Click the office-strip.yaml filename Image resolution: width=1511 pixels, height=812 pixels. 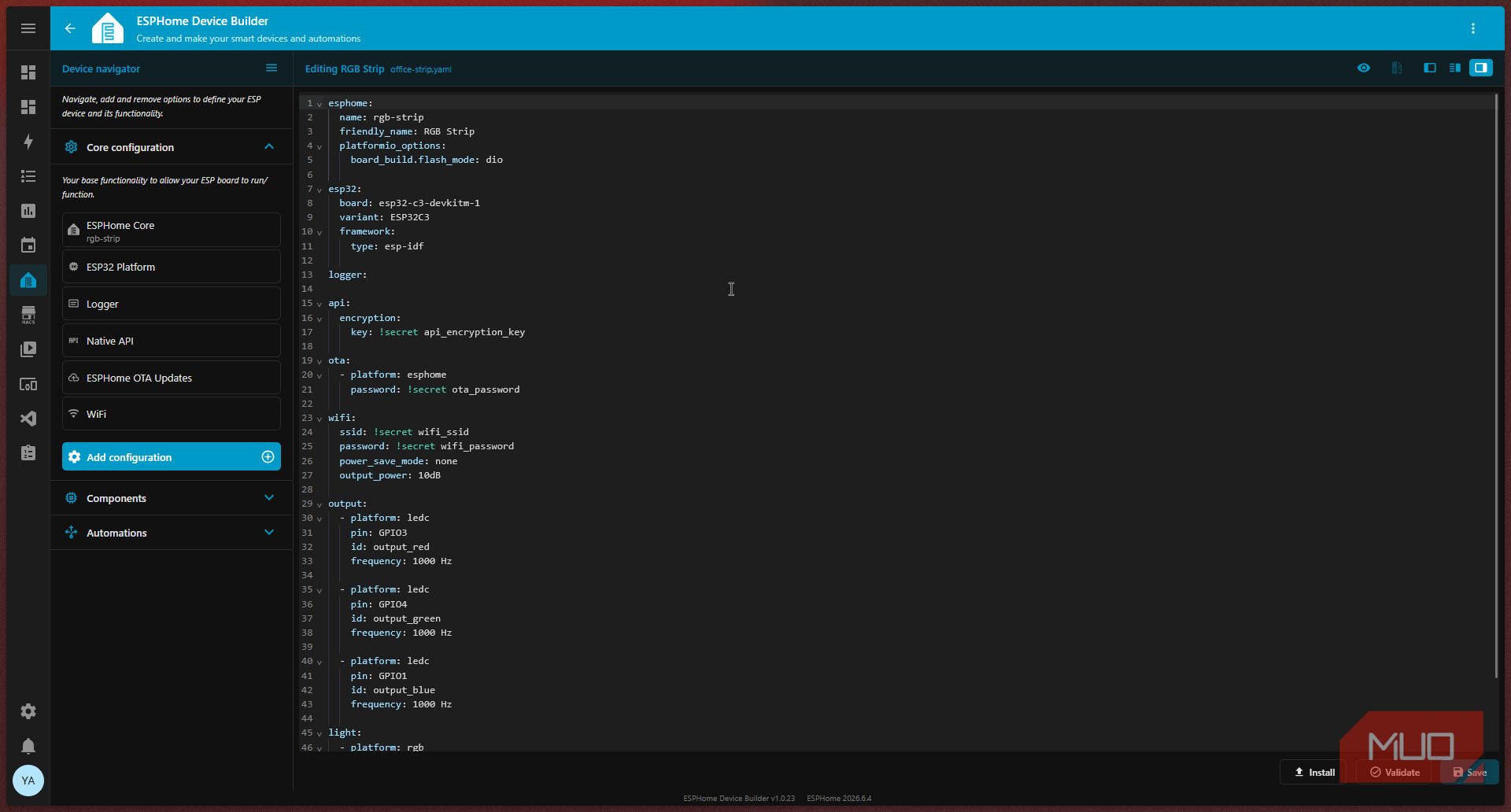coord(421,69)
